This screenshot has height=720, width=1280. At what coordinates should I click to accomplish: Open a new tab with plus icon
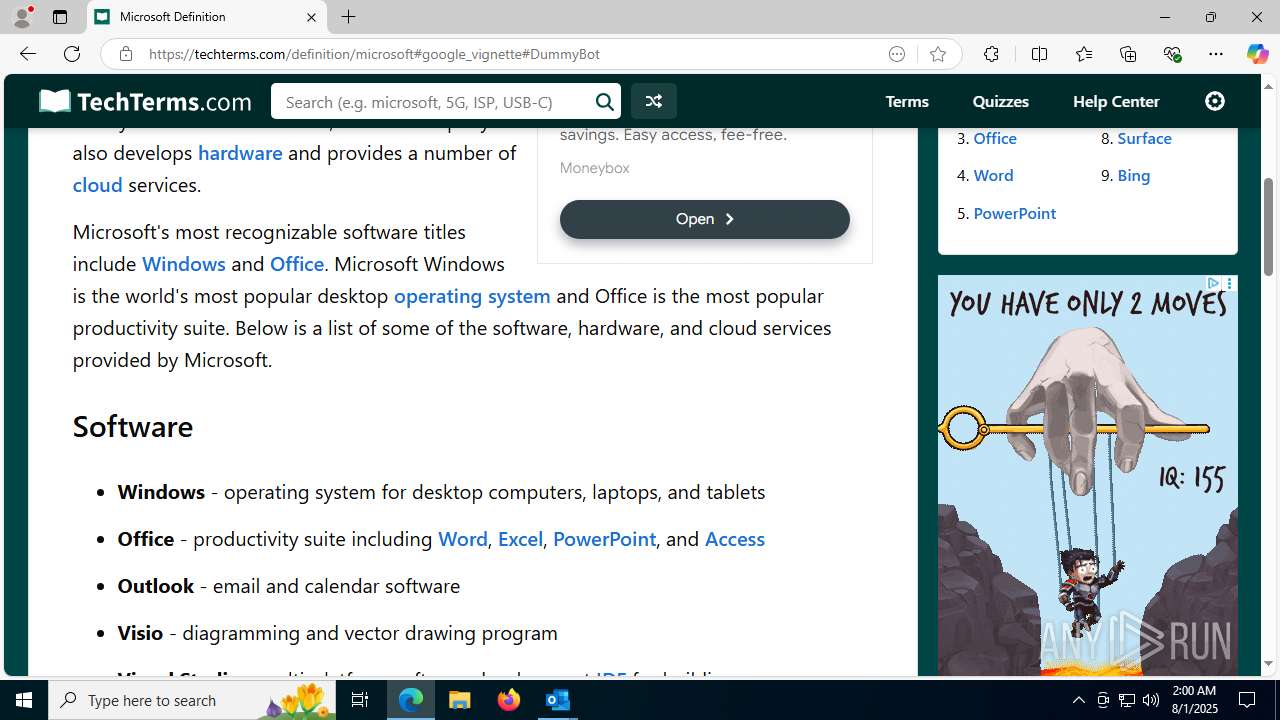click(x=348, y=17)
